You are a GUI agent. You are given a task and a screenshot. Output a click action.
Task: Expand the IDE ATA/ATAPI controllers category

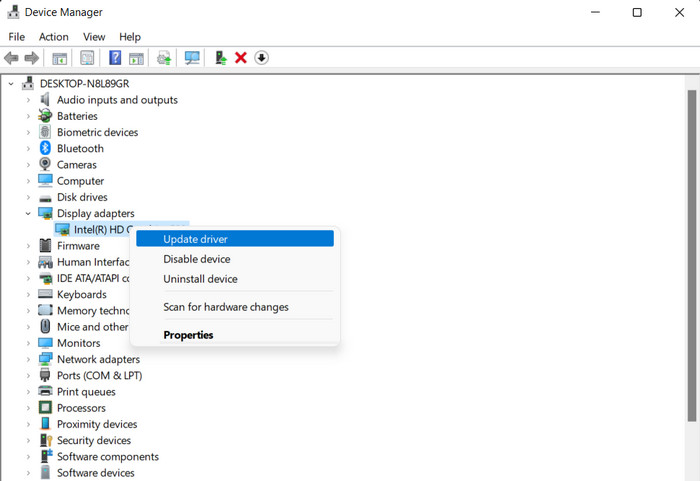point(28,278)
